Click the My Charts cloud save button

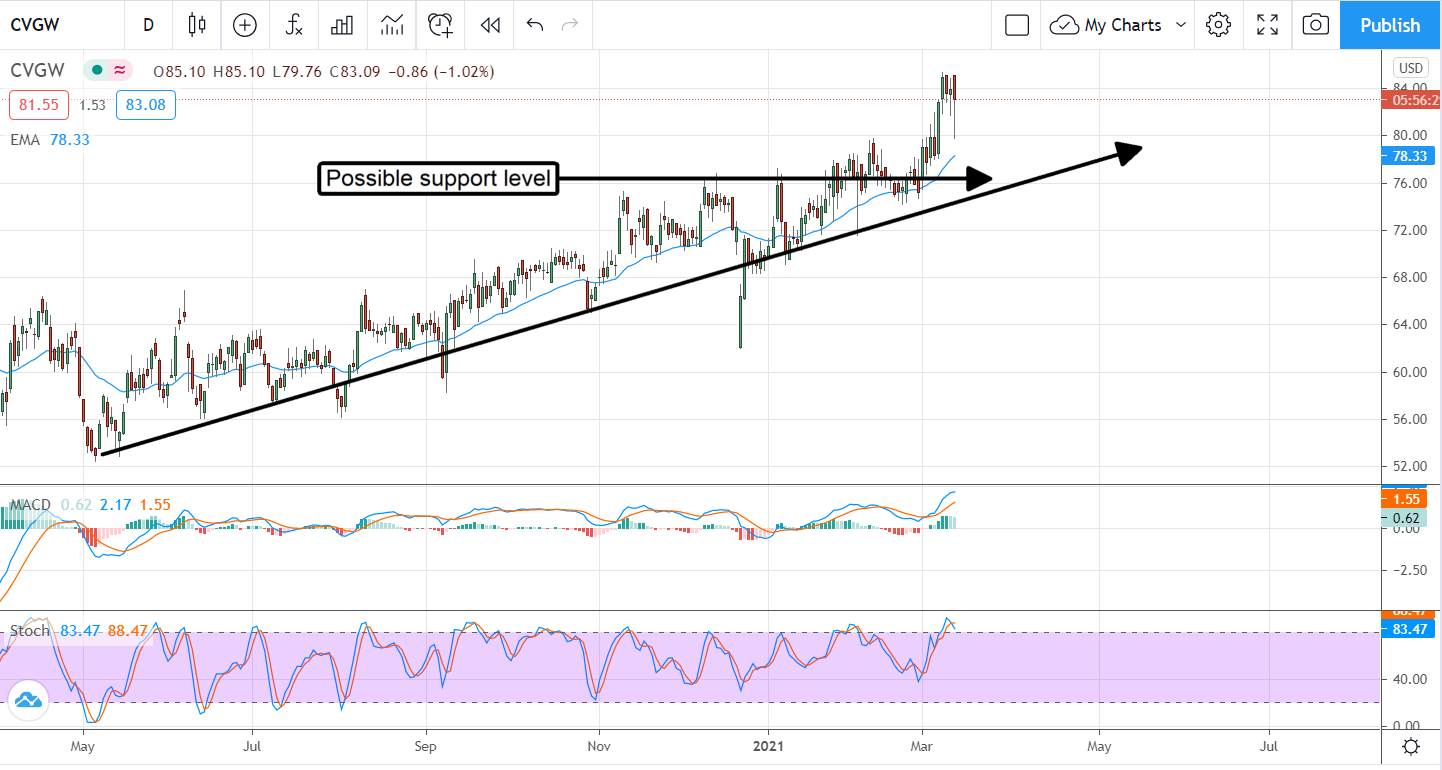1105,25
